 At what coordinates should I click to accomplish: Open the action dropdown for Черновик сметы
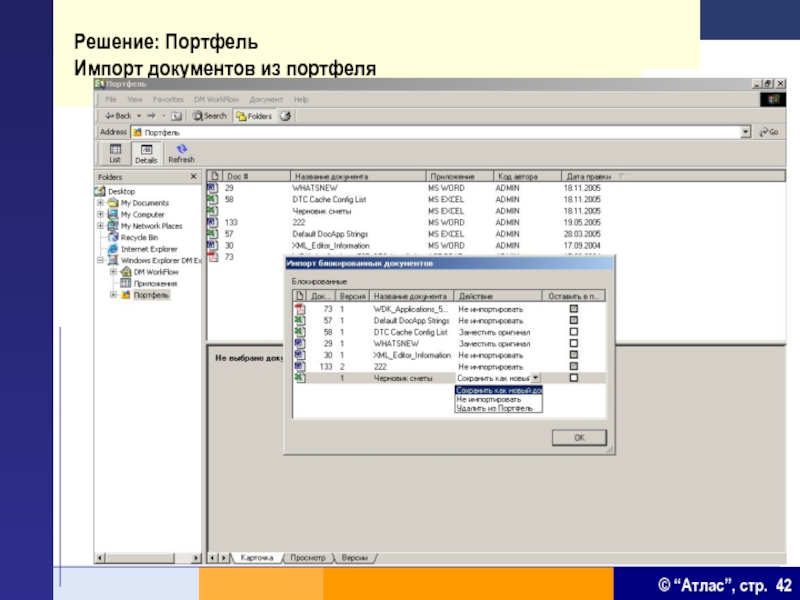(536, 378)
